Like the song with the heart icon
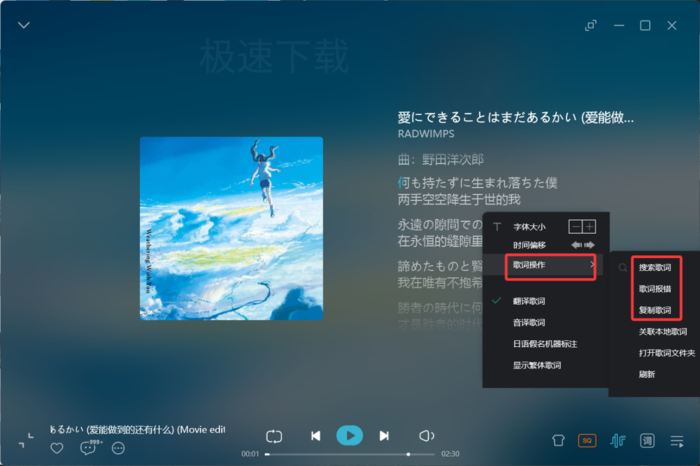This screenshot has height=466, width=700. pos(57,448)
